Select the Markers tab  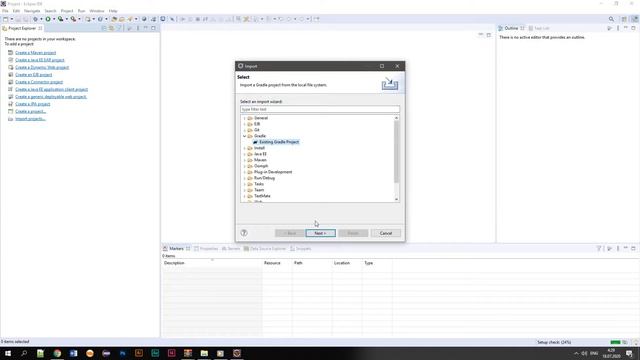click(176, 249)
